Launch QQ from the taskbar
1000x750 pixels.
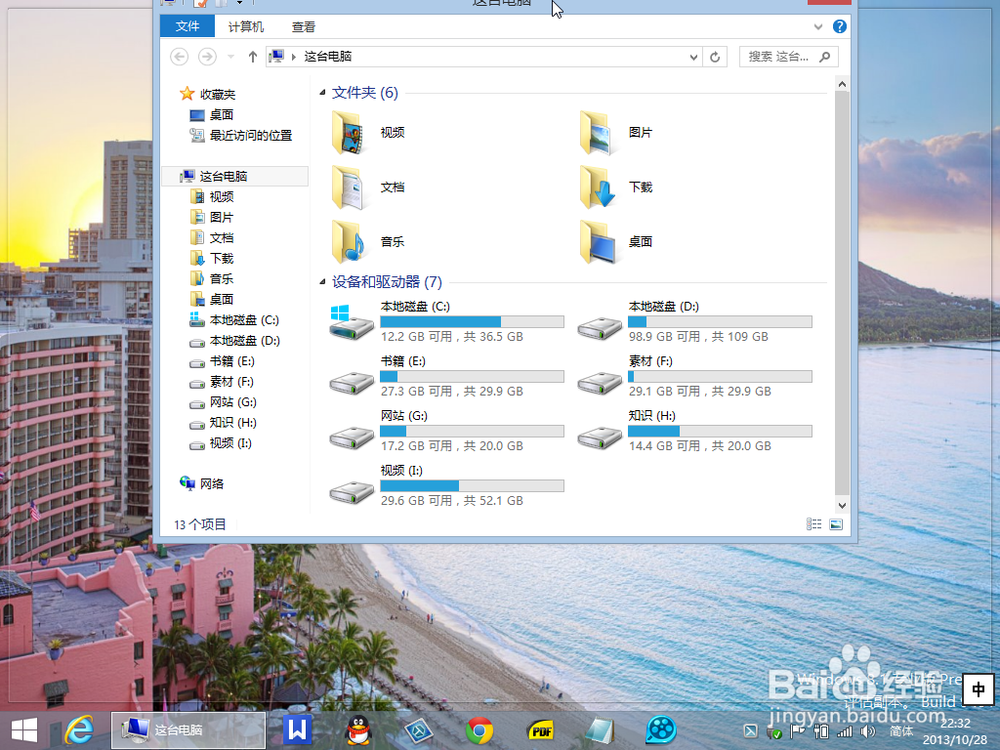(x=357, y=730)
